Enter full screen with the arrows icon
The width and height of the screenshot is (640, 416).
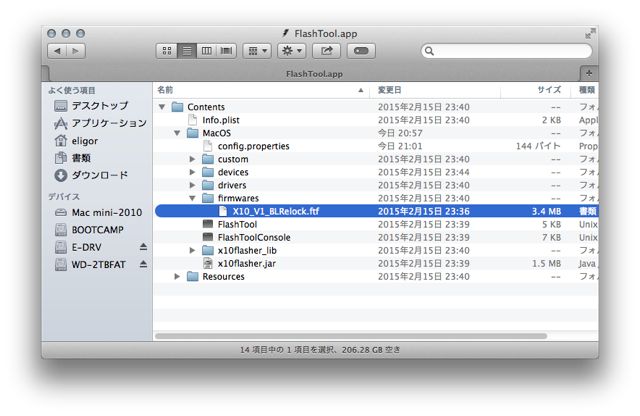tap(590, 34)
